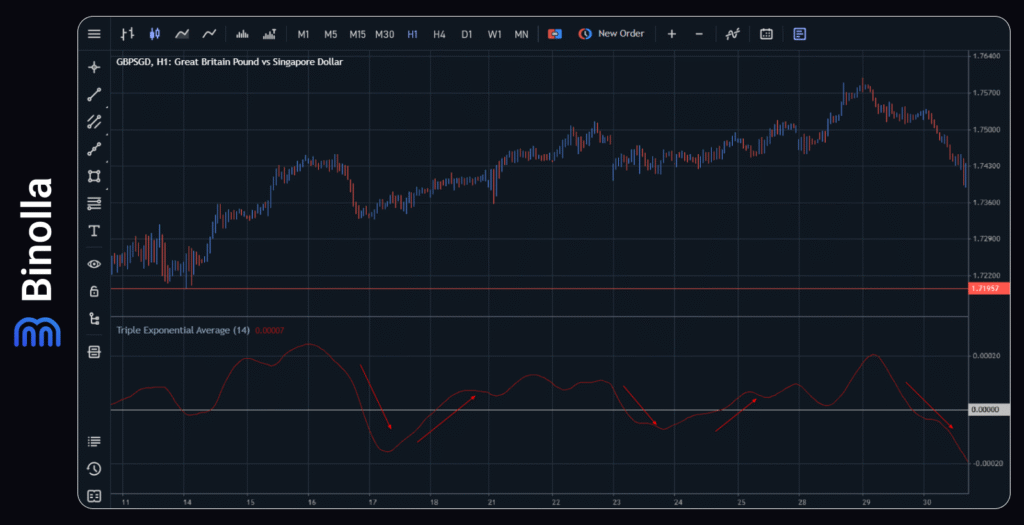This screenshot has height=525, width=1024.
Task: Toggle the lock drawings icon
Action: pyautogui.click(x=94, y=291)
